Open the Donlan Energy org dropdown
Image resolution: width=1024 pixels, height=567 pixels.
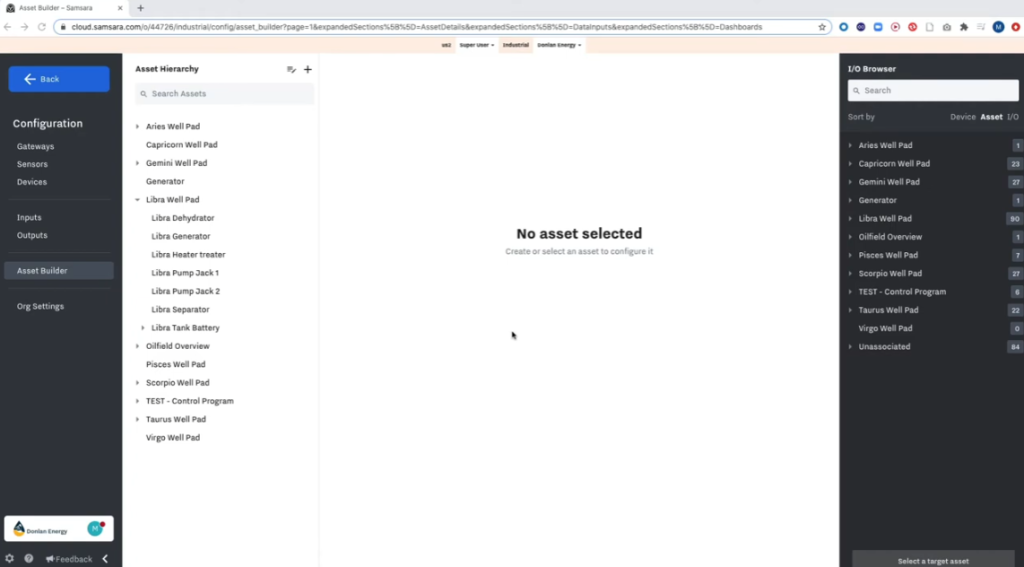[x=559, y=45]
